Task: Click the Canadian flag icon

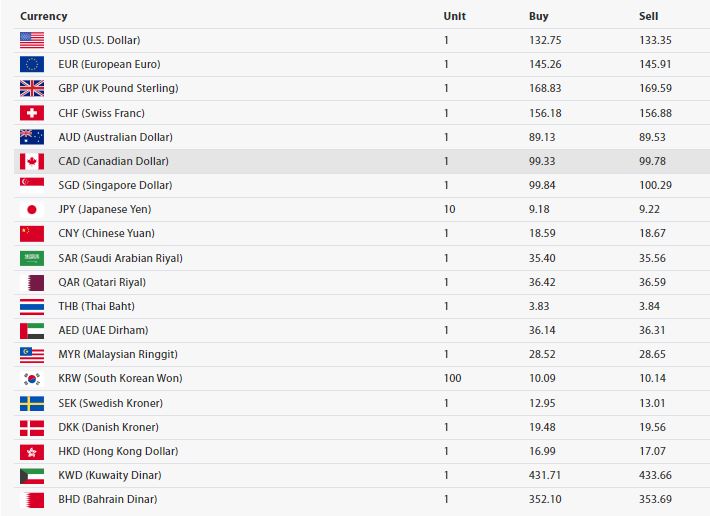Action: (32, 161)
